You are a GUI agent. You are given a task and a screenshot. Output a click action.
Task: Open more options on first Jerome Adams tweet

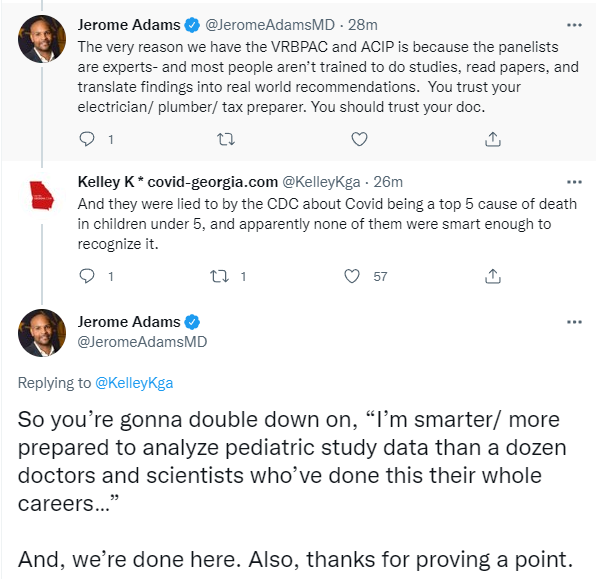tap(574, 25)
